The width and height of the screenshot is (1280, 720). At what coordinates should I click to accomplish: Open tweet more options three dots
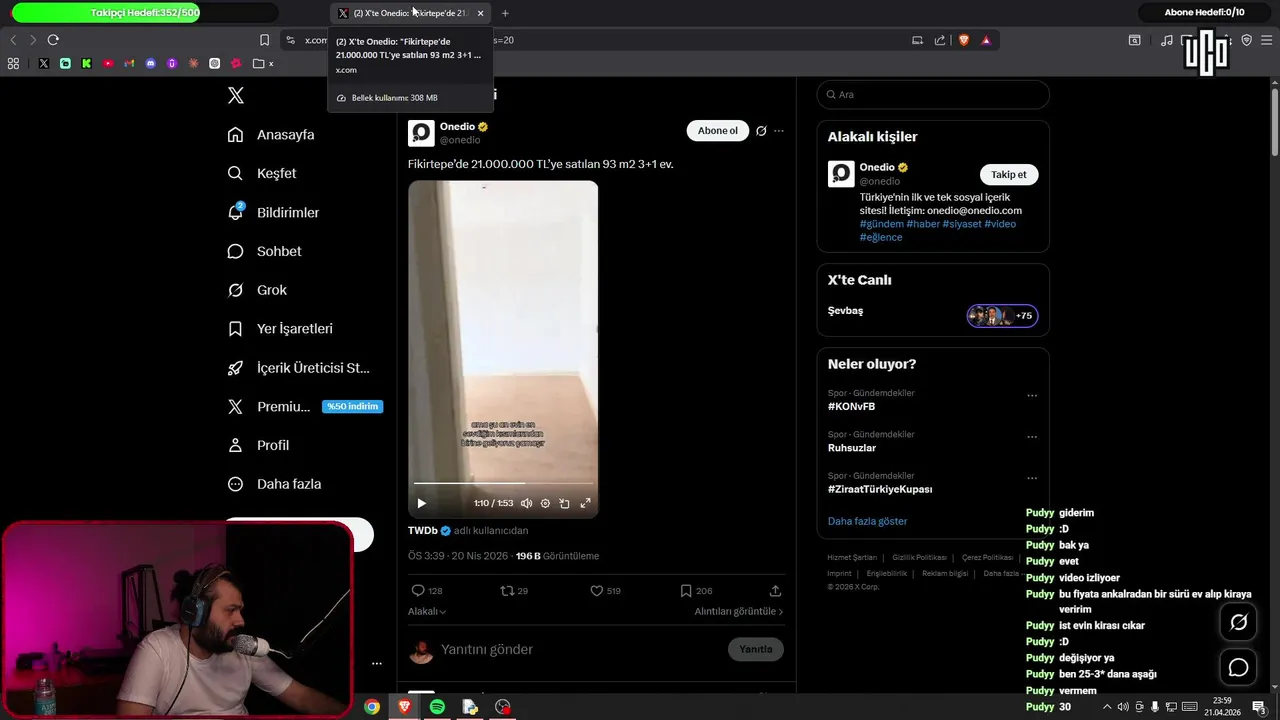pyautogui.click(x=779, y=131)
